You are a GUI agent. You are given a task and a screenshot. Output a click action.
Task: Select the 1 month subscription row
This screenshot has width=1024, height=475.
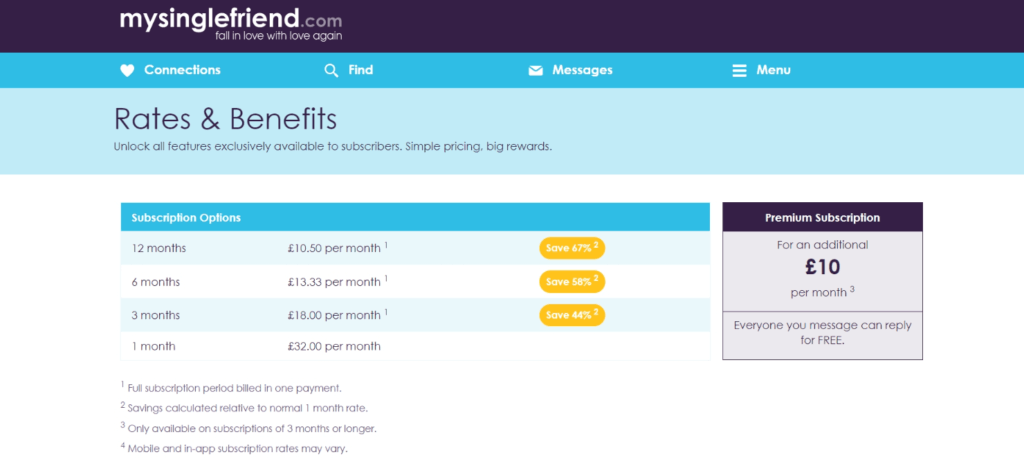[x=415, y=346]
